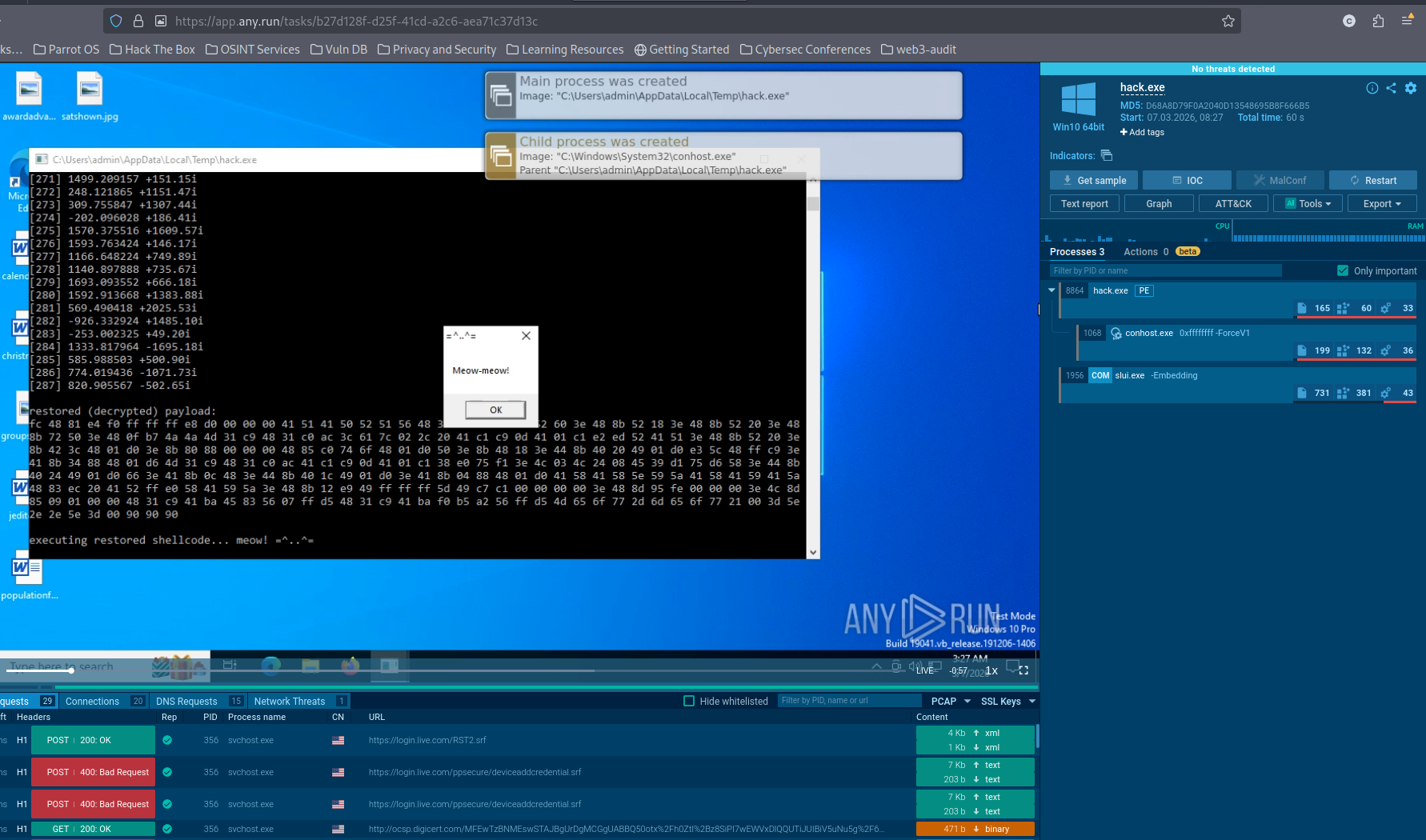Open the task info icon beside hack.exe

pyautogui.click(x=1372, y=88)
